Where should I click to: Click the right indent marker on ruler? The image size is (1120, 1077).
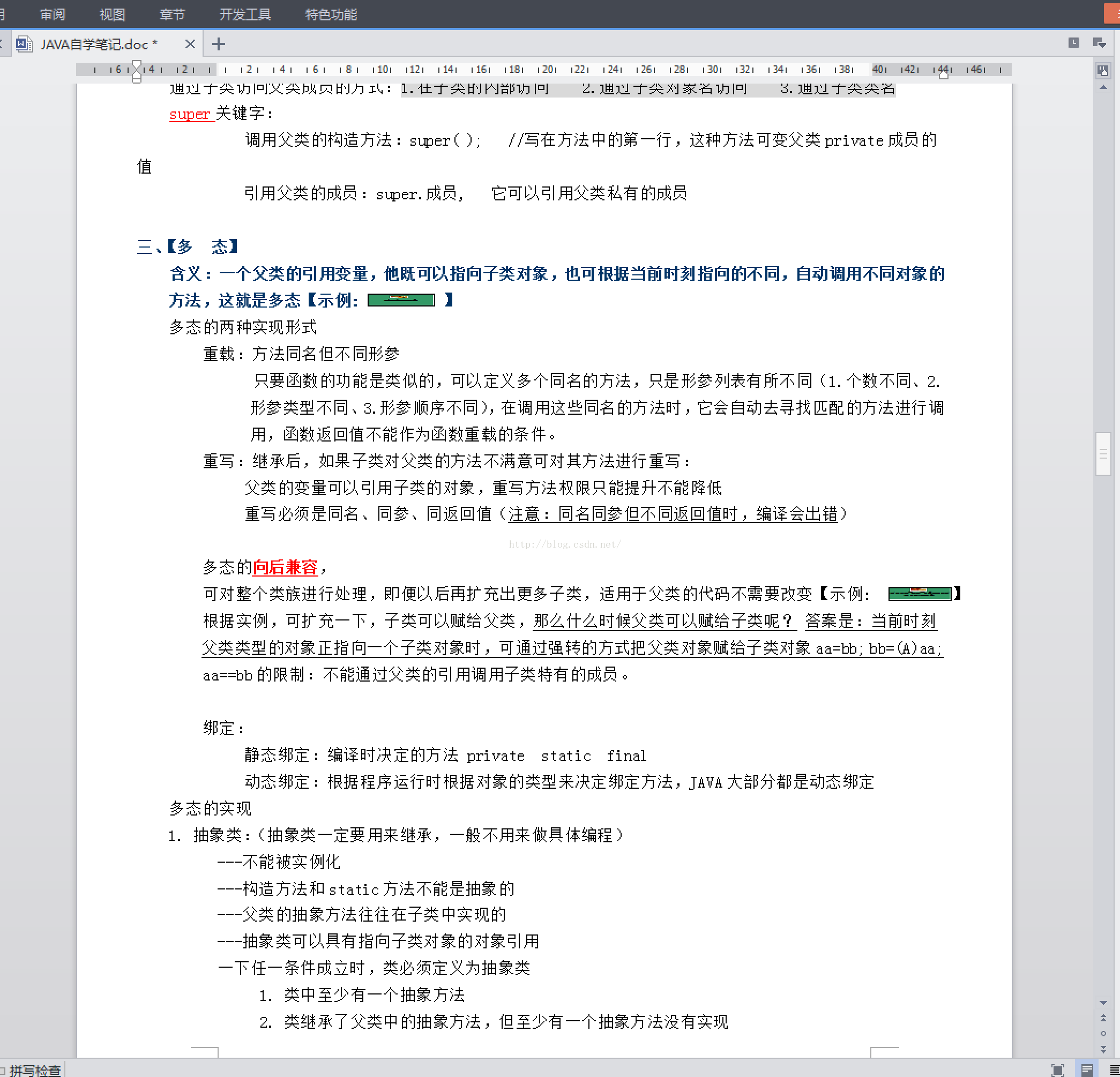tap(944, 75)
